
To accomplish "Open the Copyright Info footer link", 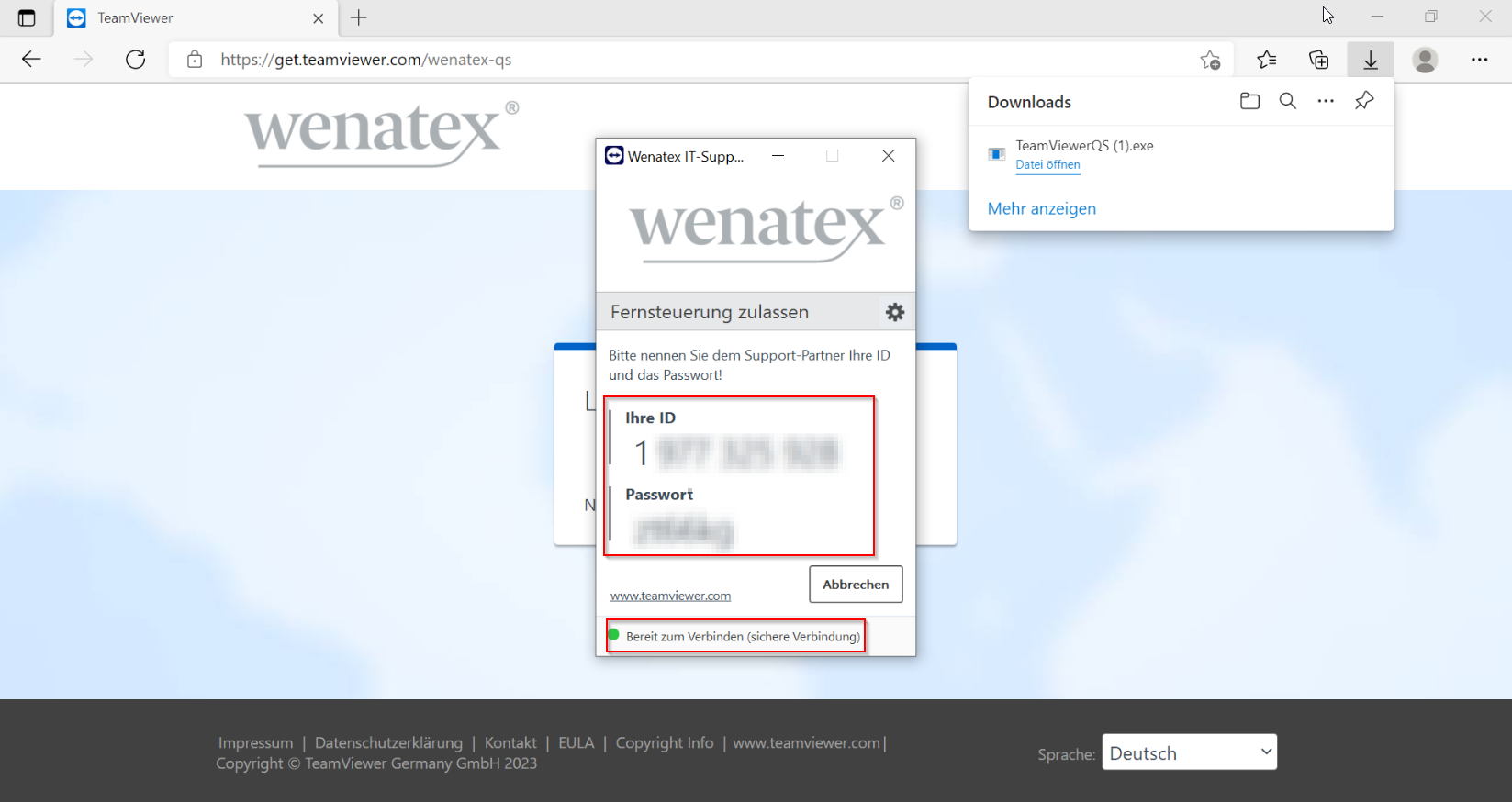I will click(665, 742).
